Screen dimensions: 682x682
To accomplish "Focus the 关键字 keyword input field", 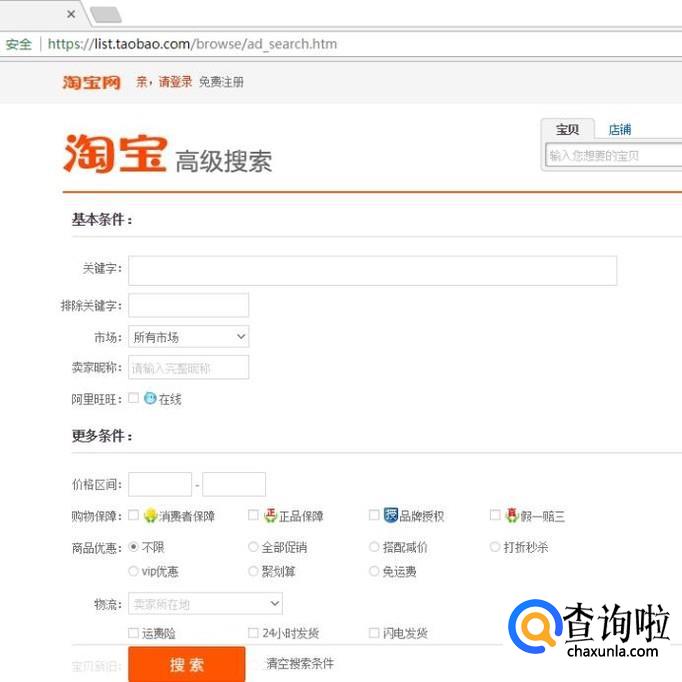I will 373,271.
